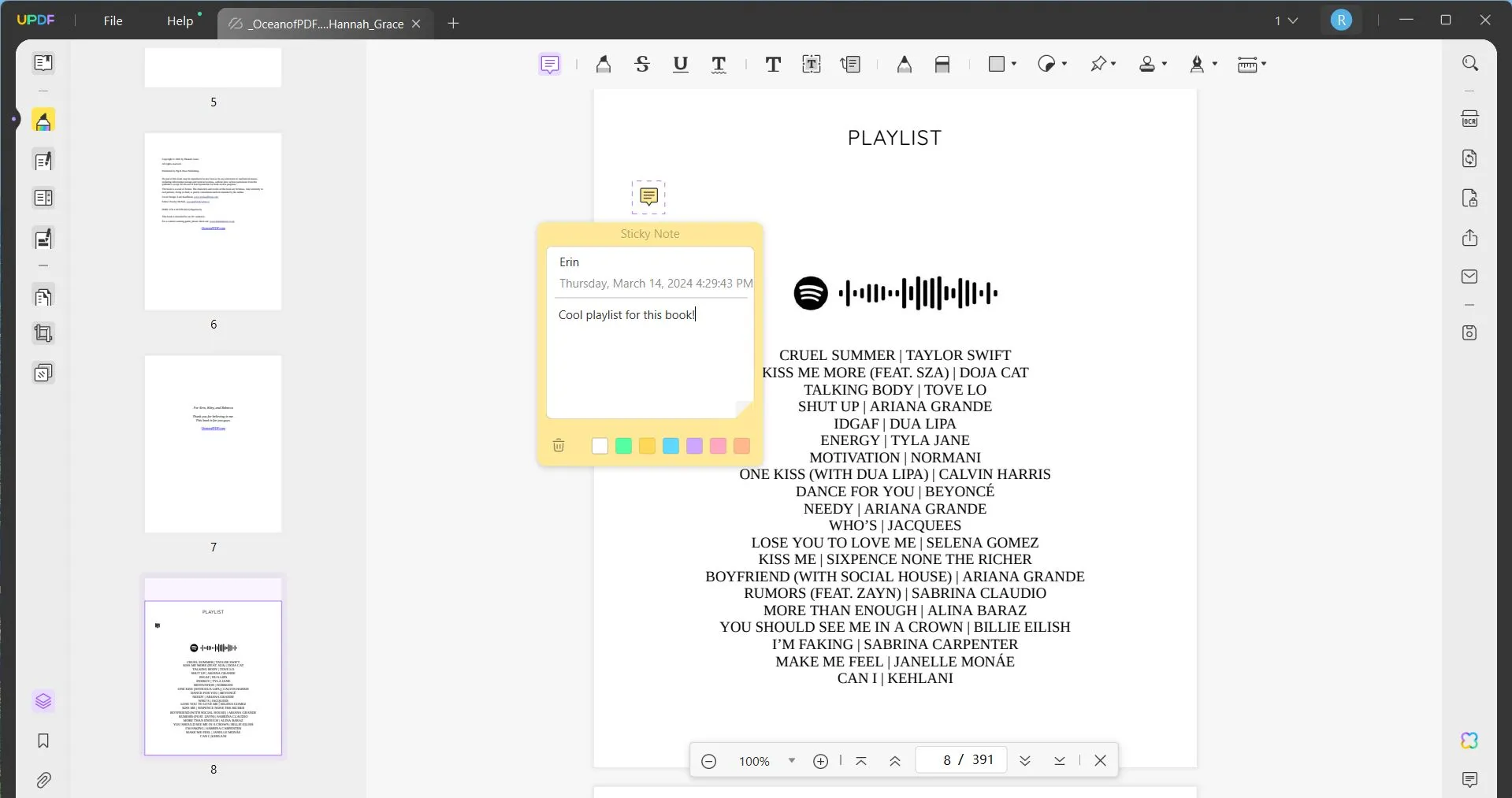Open Fill and Sign mode in sidebar
Viewport: 1512px width, 798px height.
(x=43, y=239)
